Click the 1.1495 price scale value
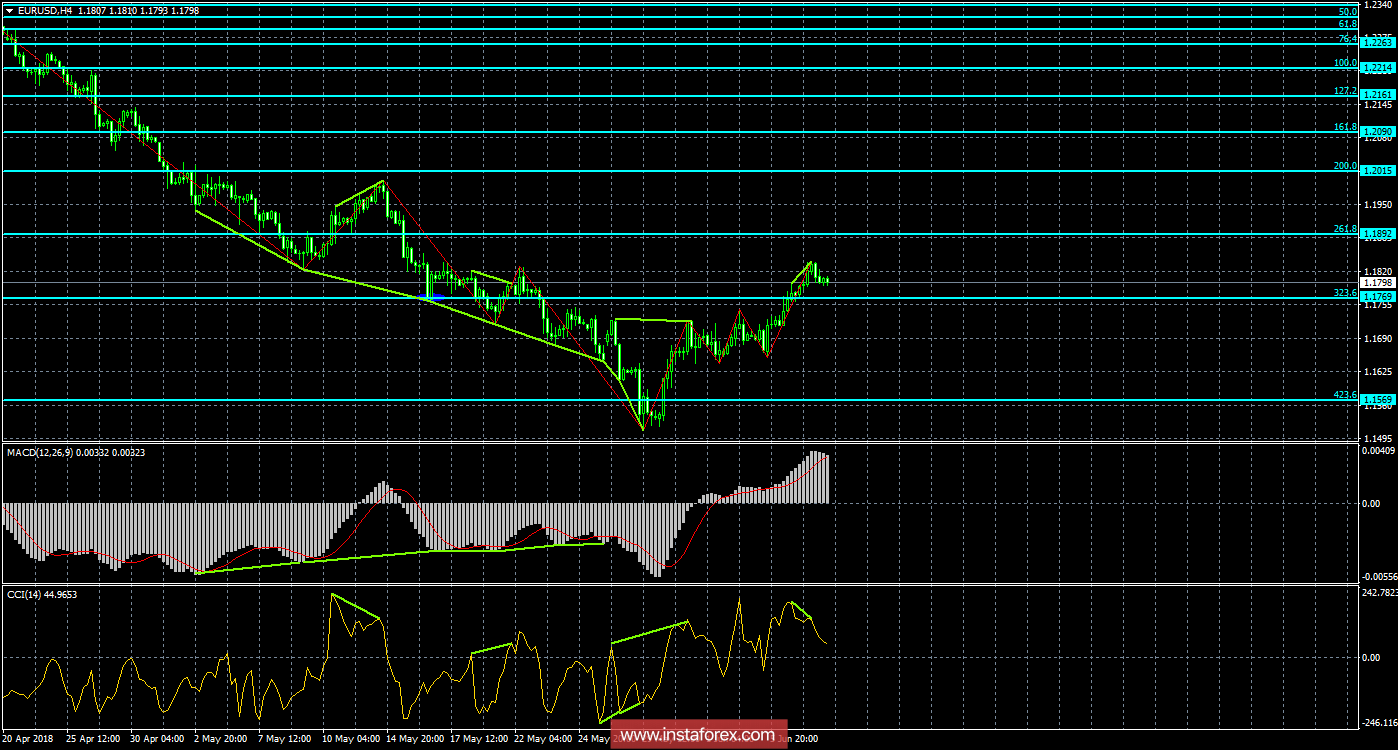This screenshot has height=750, width=1398. pos(1377,439)
